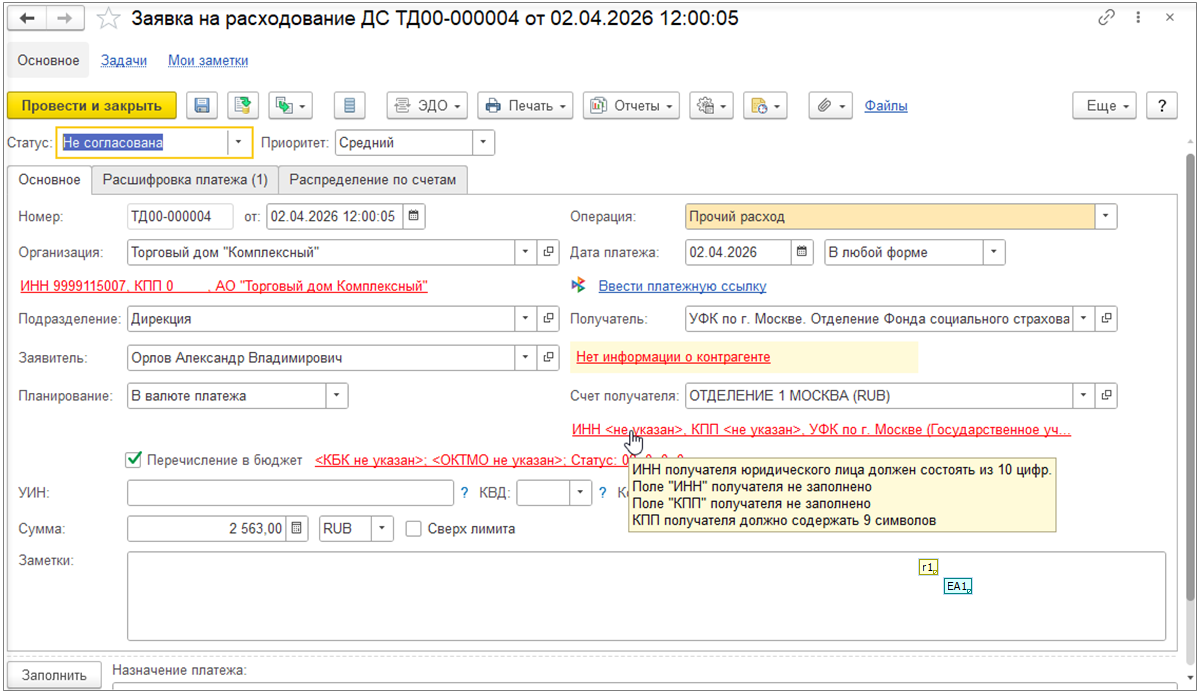1197x691 pixels.
Task: Expand the Статус dropdown list
Action: click(x=239, y=143)
